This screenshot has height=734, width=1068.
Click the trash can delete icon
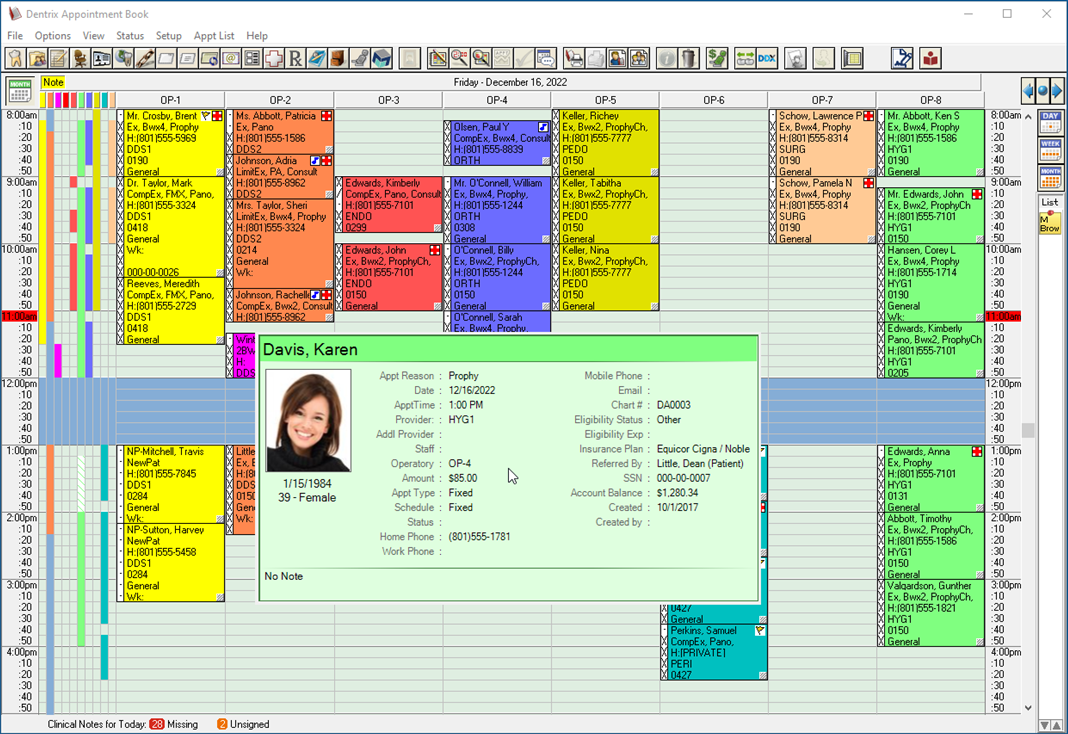[x=689, y=59]
